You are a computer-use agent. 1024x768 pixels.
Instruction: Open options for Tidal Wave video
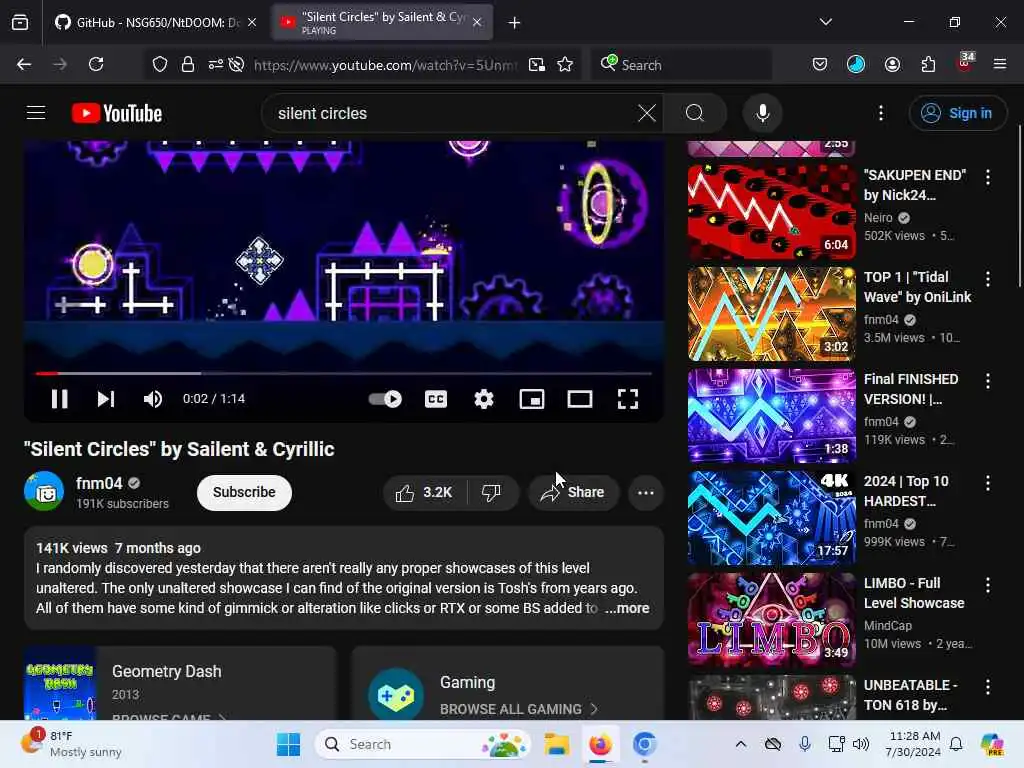pos(988,279)
